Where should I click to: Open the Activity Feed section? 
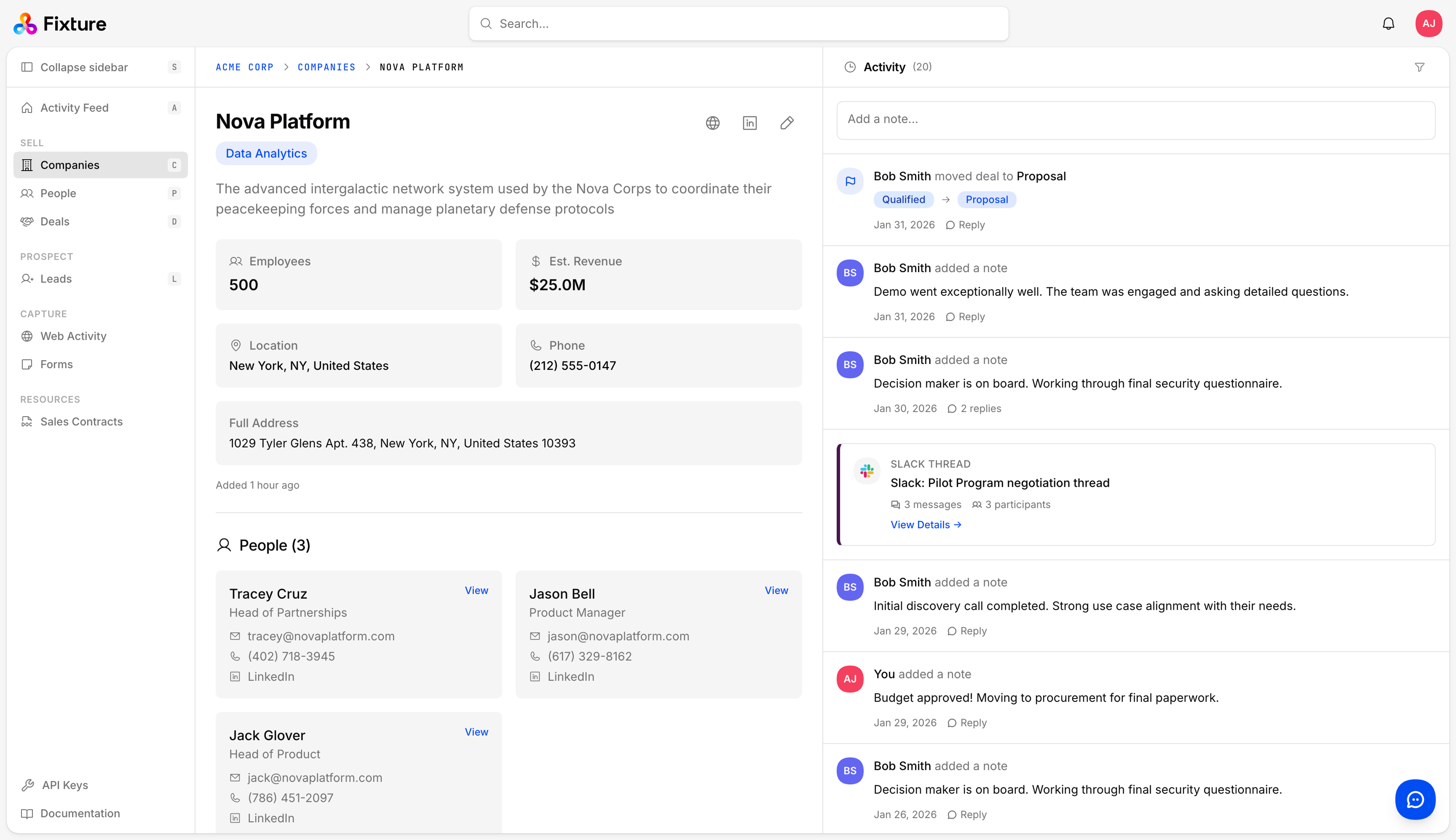pos(74,107)
